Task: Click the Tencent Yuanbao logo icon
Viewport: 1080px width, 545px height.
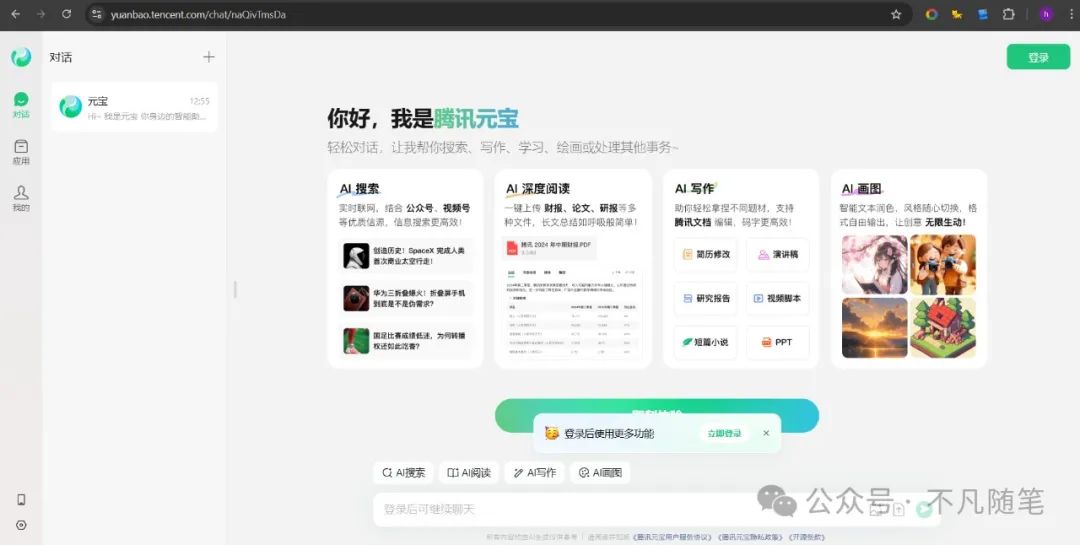Action: [x=21, y=57]
